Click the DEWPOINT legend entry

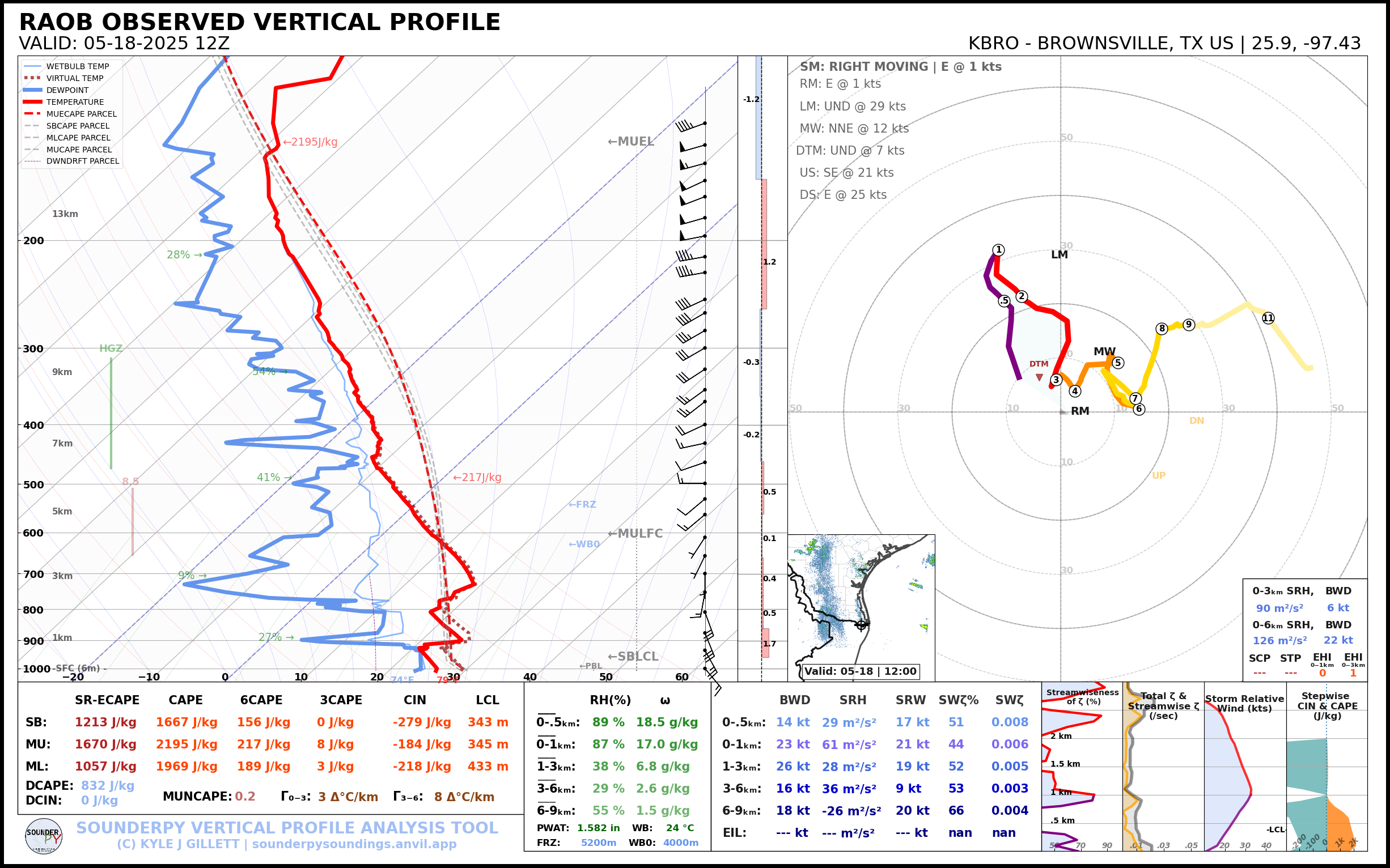[x=67, y=90]
